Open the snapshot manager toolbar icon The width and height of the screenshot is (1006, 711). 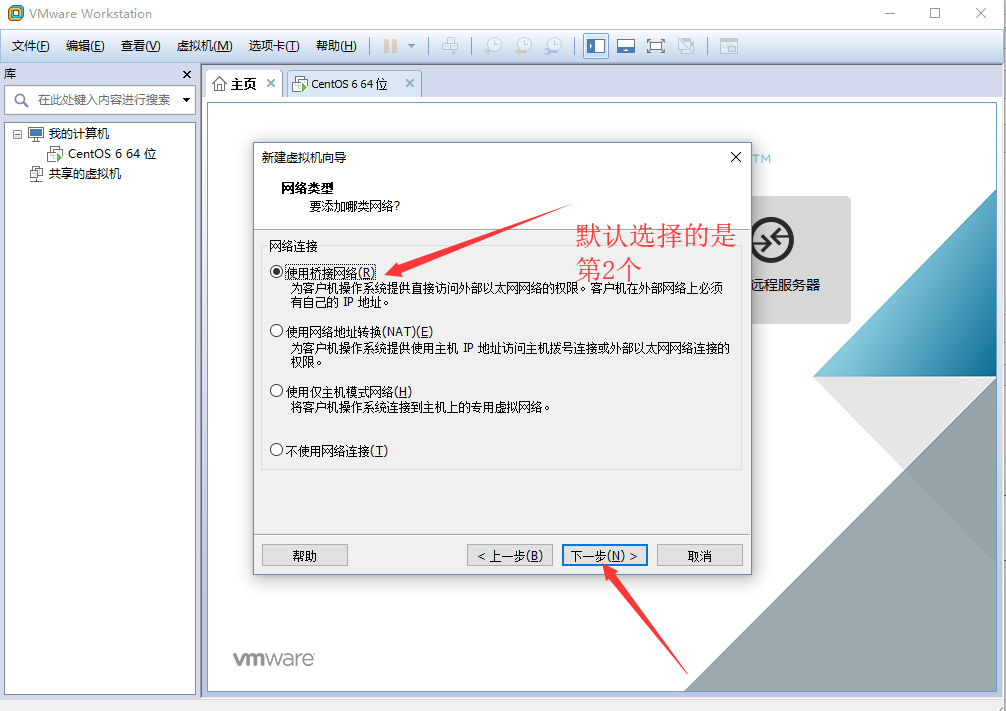click(x=554, y=46)
